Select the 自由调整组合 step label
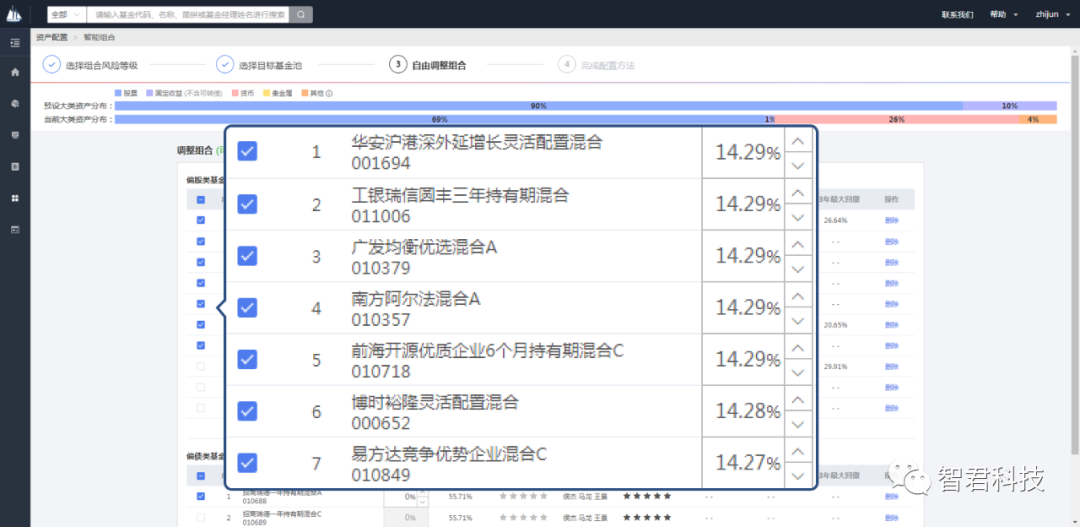Viewport: 1080px width, 527px height. tap(439, 66)
